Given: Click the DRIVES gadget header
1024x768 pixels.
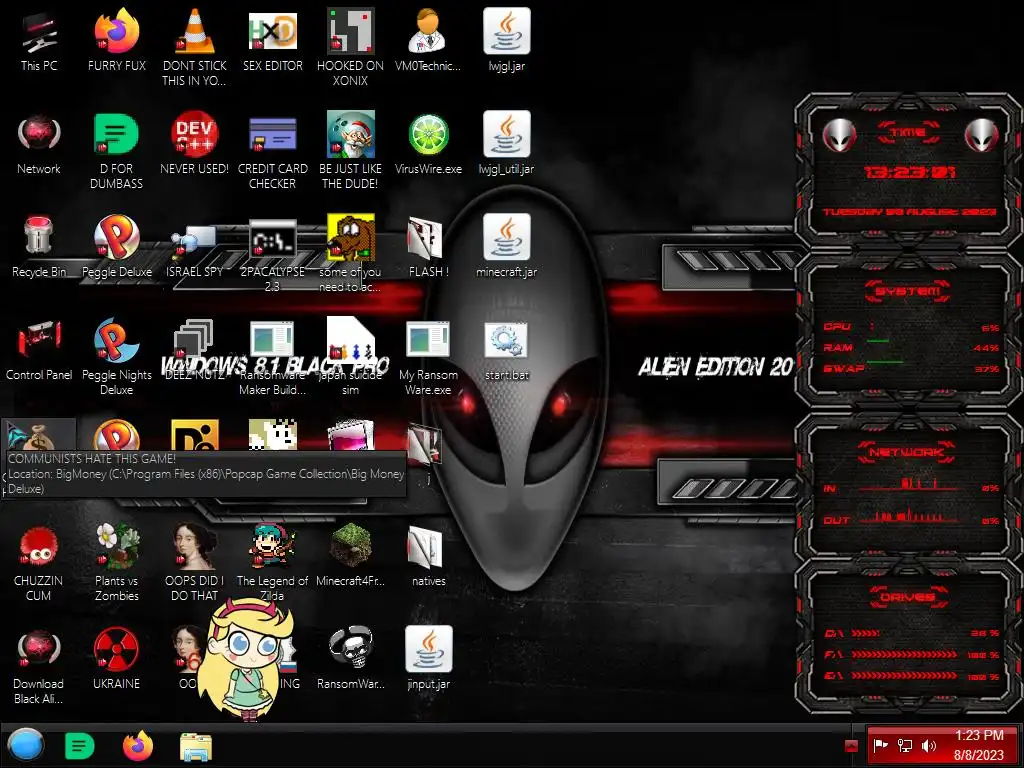Looking at the screenshot, I should pos(908,596).
